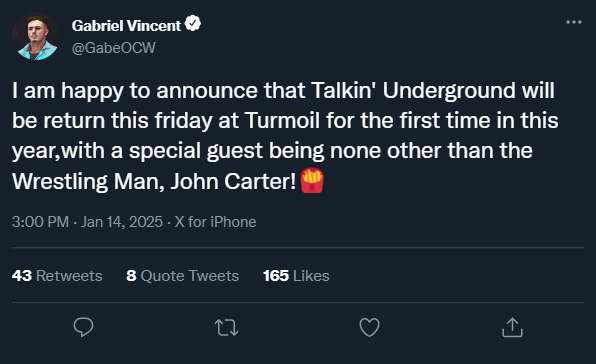Click the blue verified checkmark badge
596x364 pixels.
click(x=193, y=24)
